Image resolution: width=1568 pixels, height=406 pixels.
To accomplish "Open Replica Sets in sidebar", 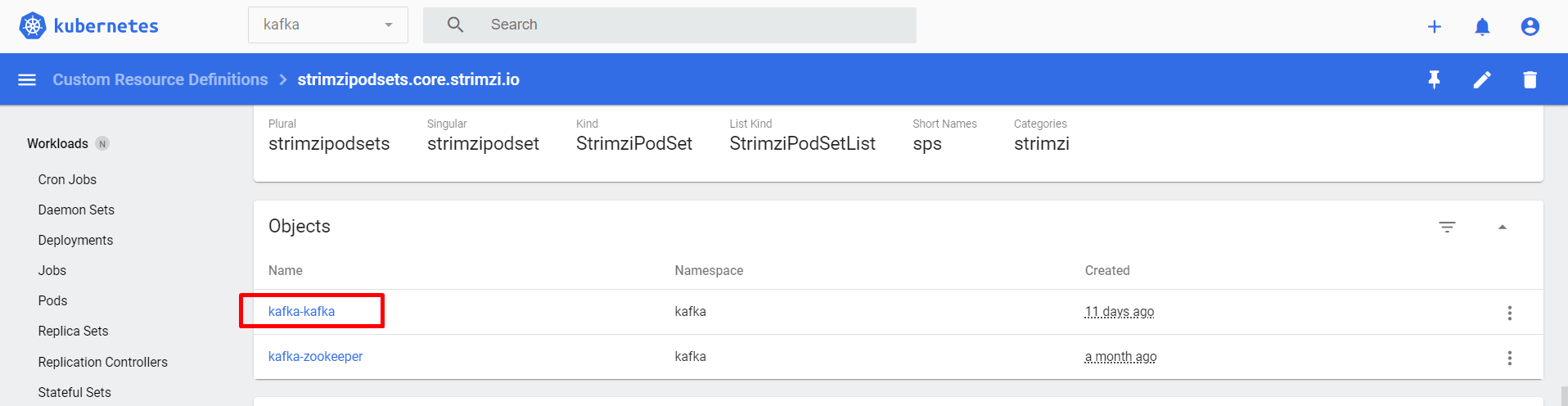I will [73, 331].
